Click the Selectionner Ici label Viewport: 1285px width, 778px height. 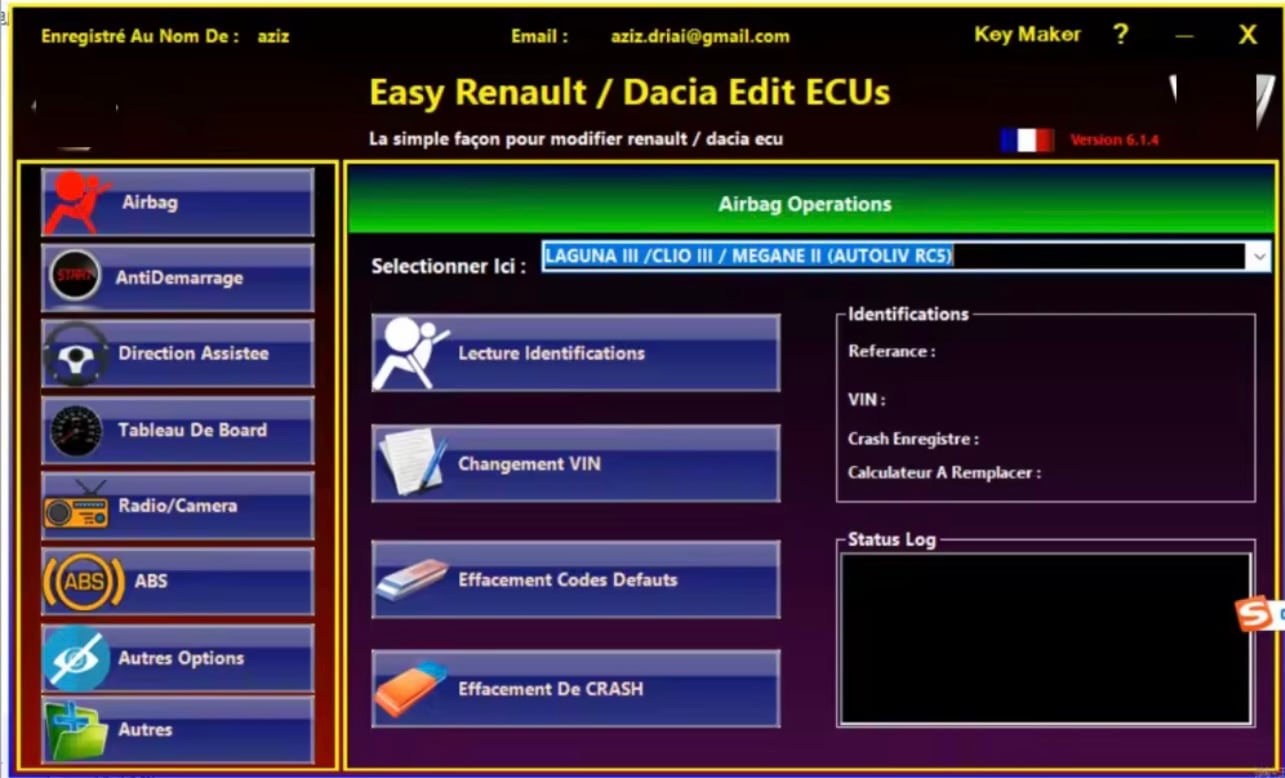tap(449, 267)
